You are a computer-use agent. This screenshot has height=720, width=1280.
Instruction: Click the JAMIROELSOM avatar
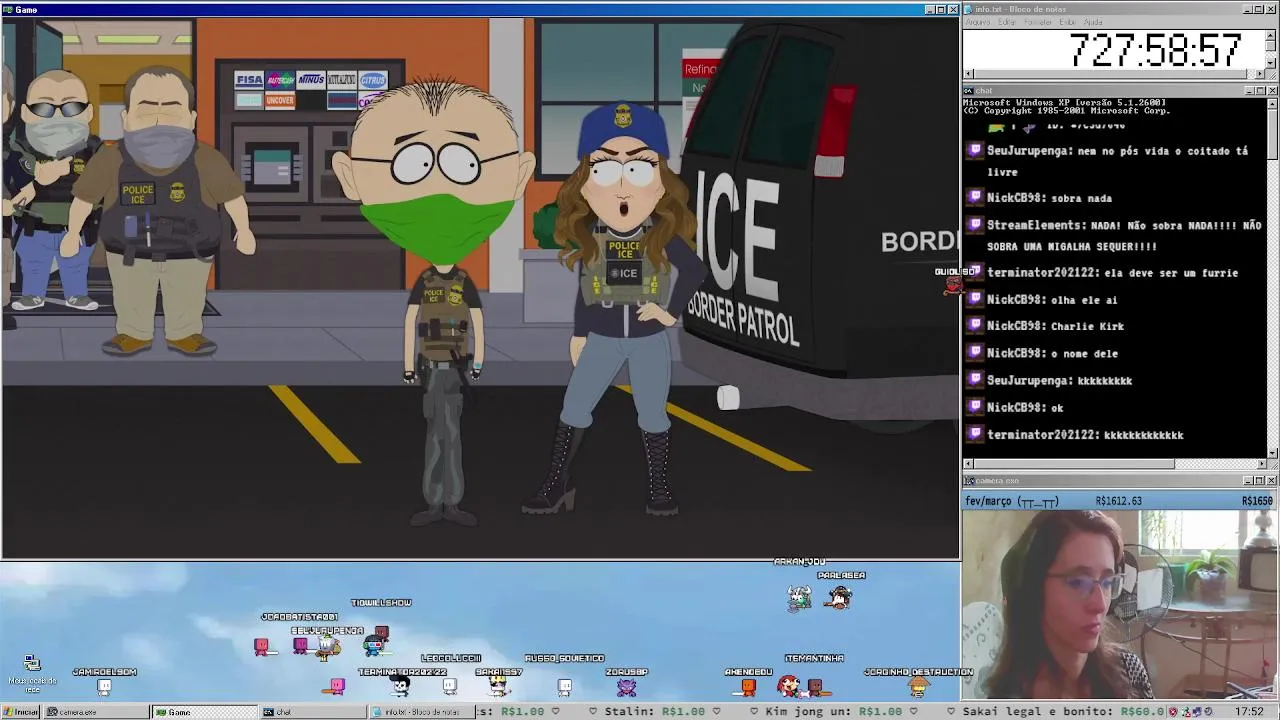[x=104, y=686]
